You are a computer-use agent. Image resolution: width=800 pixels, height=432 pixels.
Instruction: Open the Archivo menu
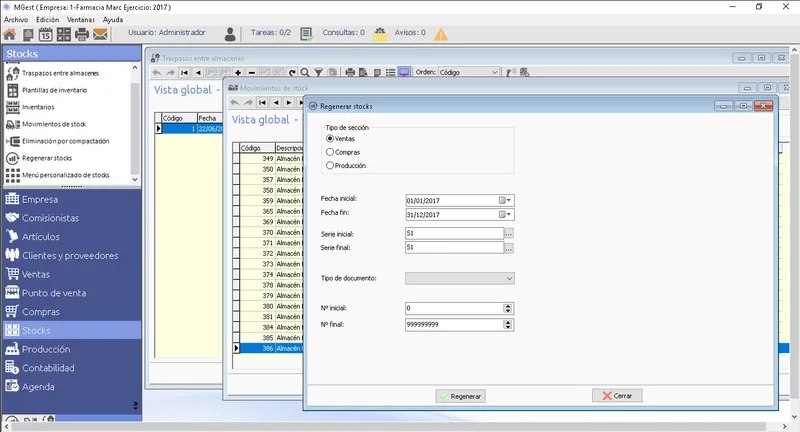16,20
